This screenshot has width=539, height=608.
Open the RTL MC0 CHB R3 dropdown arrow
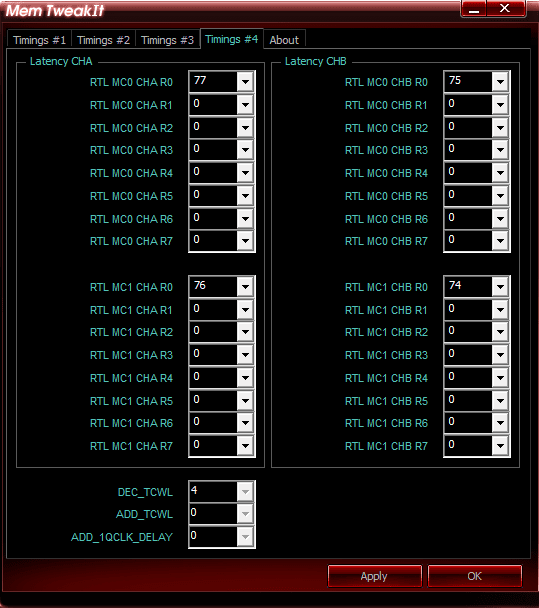[500, 150]
